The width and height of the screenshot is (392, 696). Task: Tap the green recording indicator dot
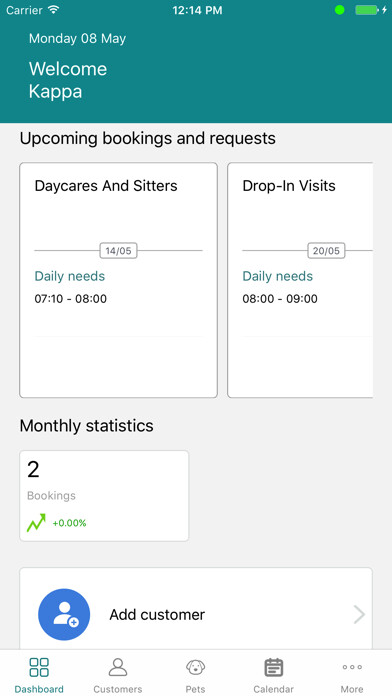[x=340, y=10]
